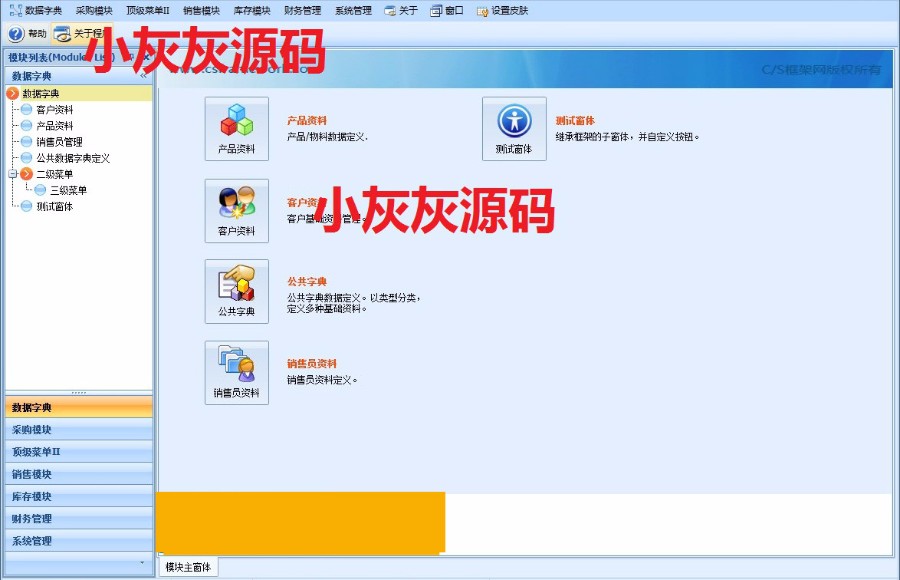Click the 关于 icon on the menu bar
This screenshot has width=900, height=580.
click(390, 9)
